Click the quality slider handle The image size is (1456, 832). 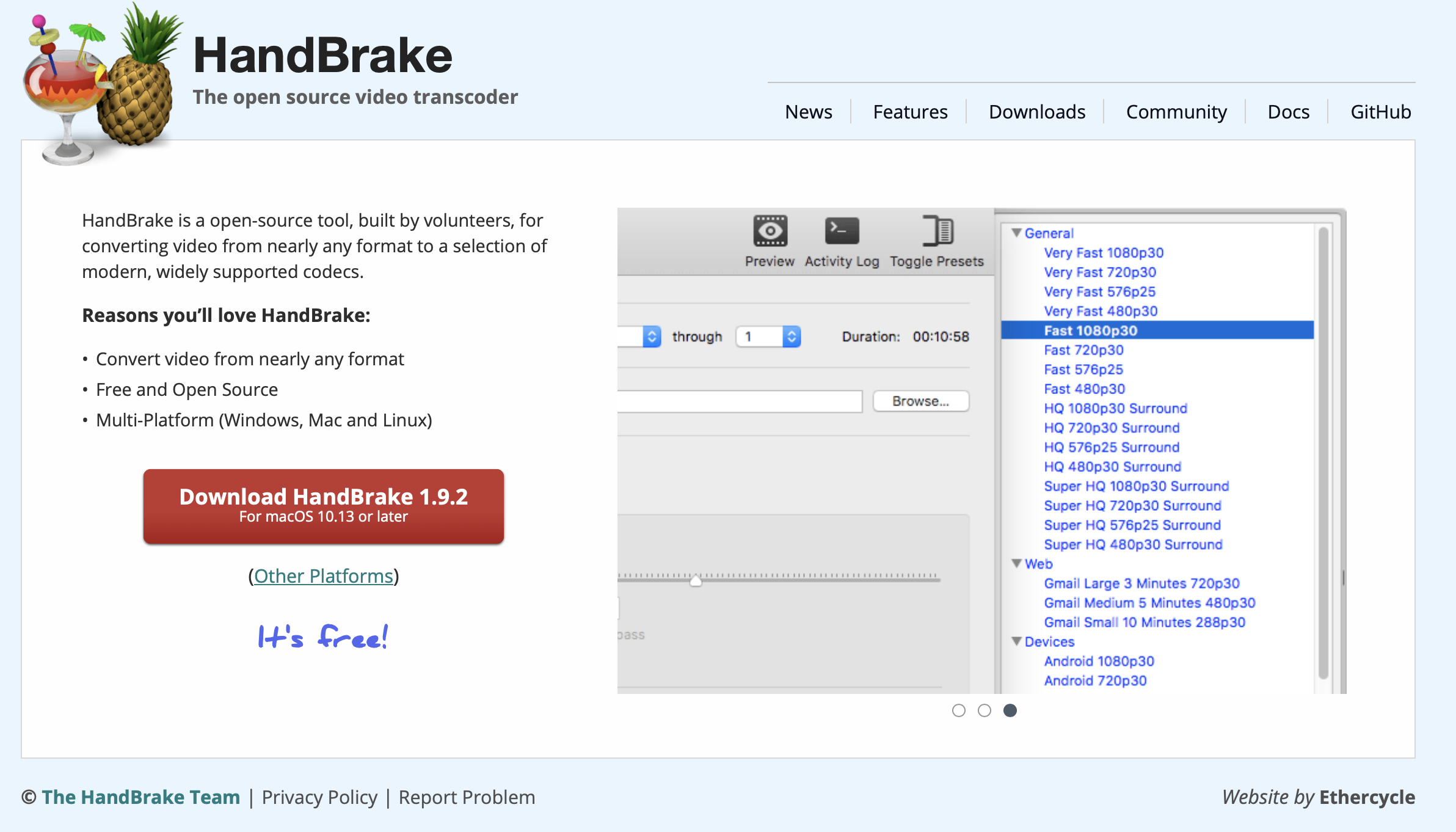(x=696, y=580)
